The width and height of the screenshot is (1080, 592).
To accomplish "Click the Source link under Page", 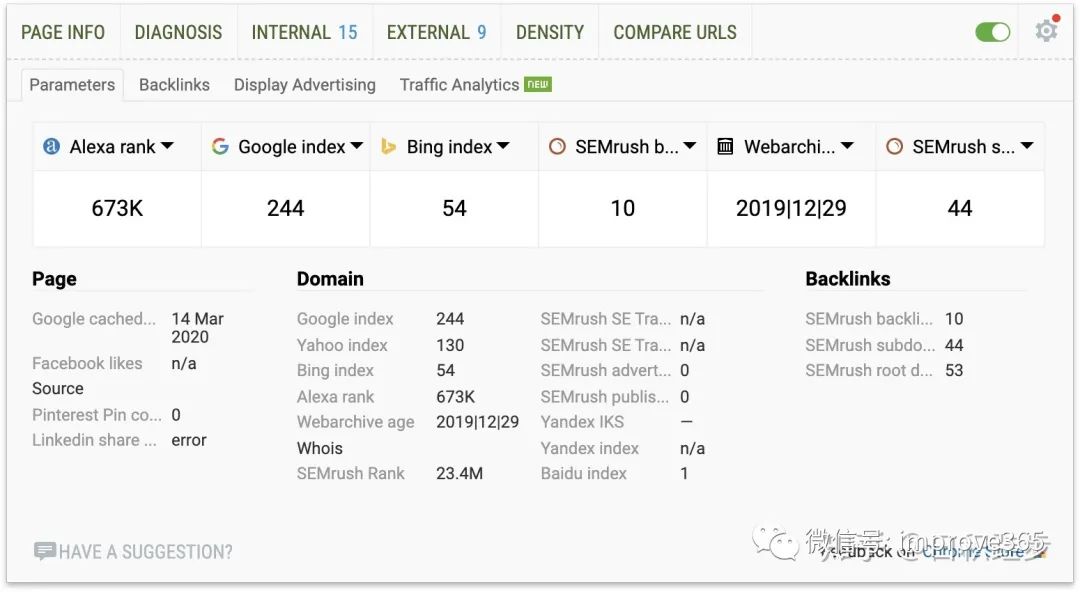I will click(58, 389).
